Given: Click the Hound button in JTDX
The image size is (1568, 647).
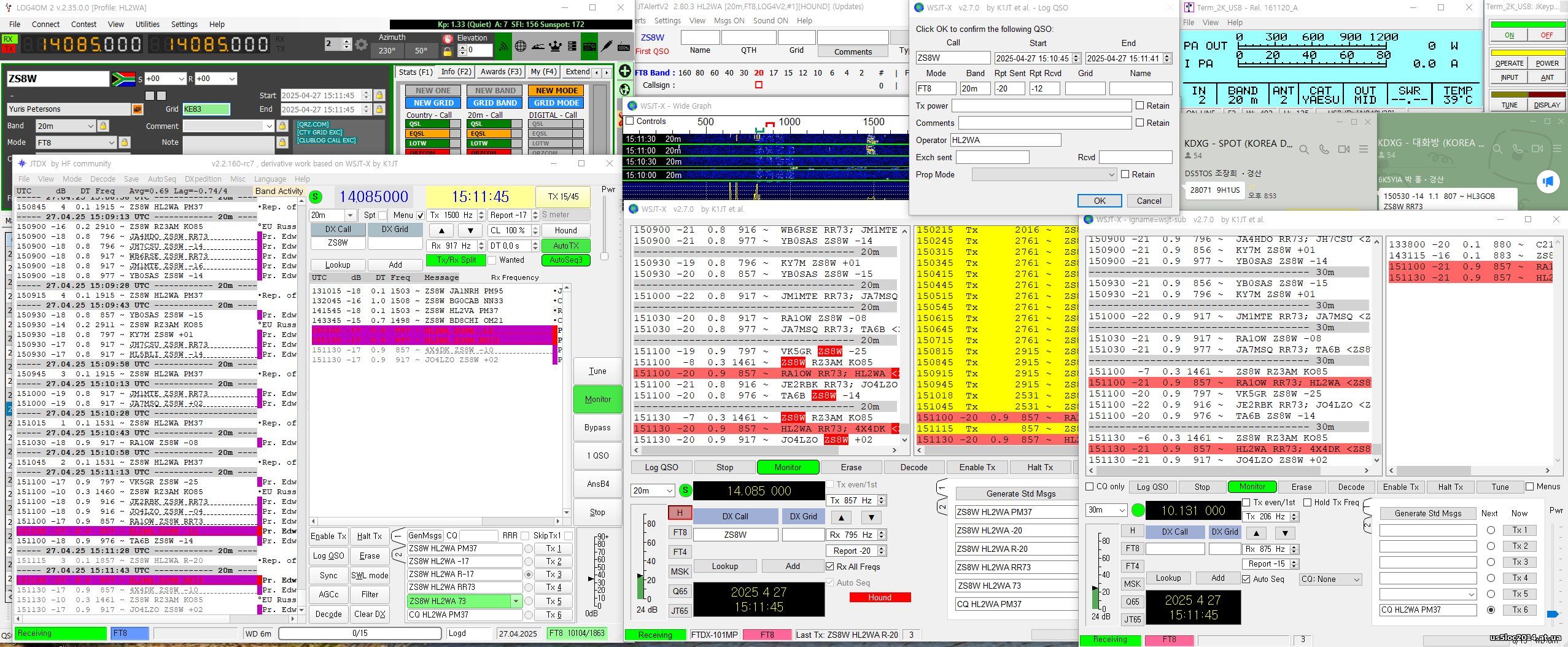Looking at the screenshot, I should click(x=565, y=231).
